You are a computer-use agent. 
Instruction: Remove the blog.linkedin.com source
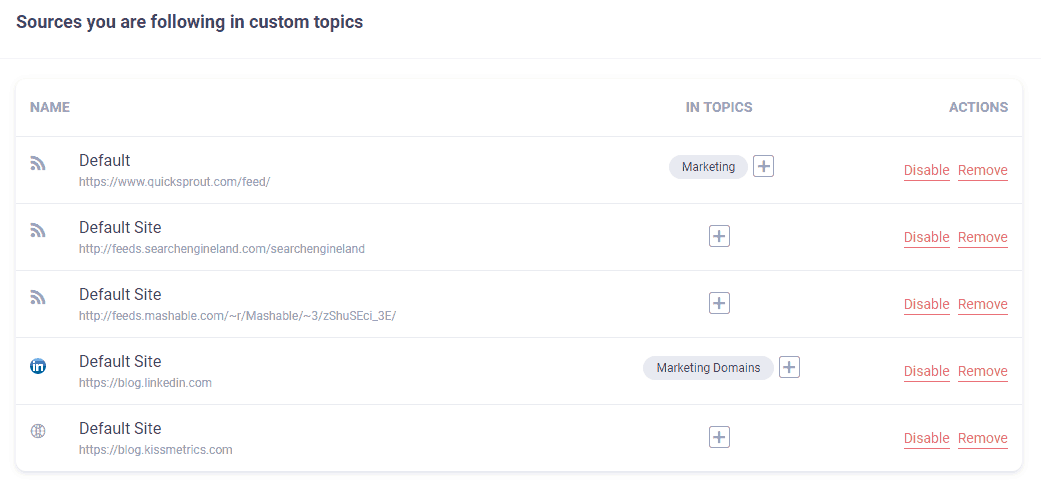point(983,372)
